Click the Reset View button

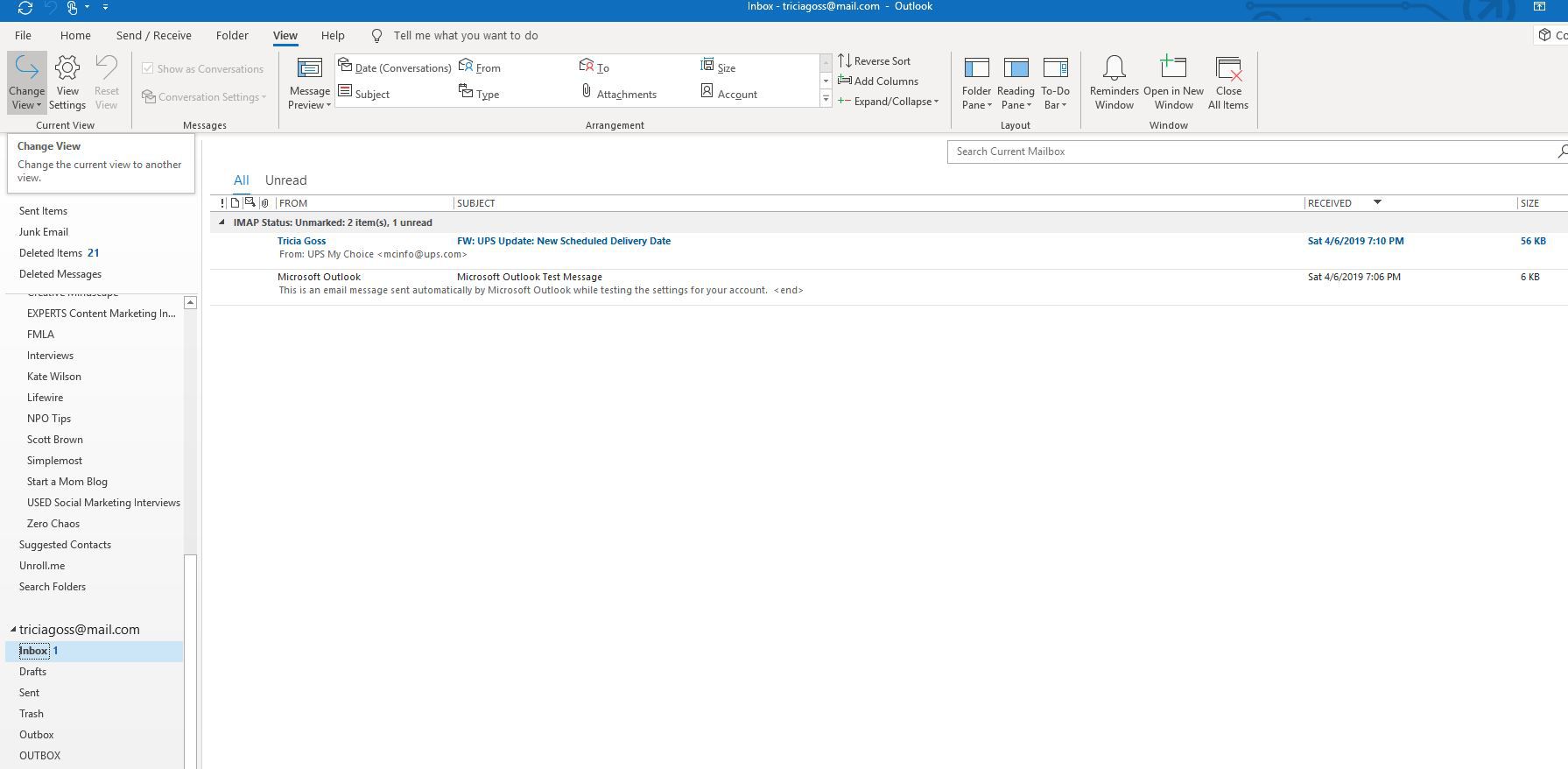[x=107, y=82]
